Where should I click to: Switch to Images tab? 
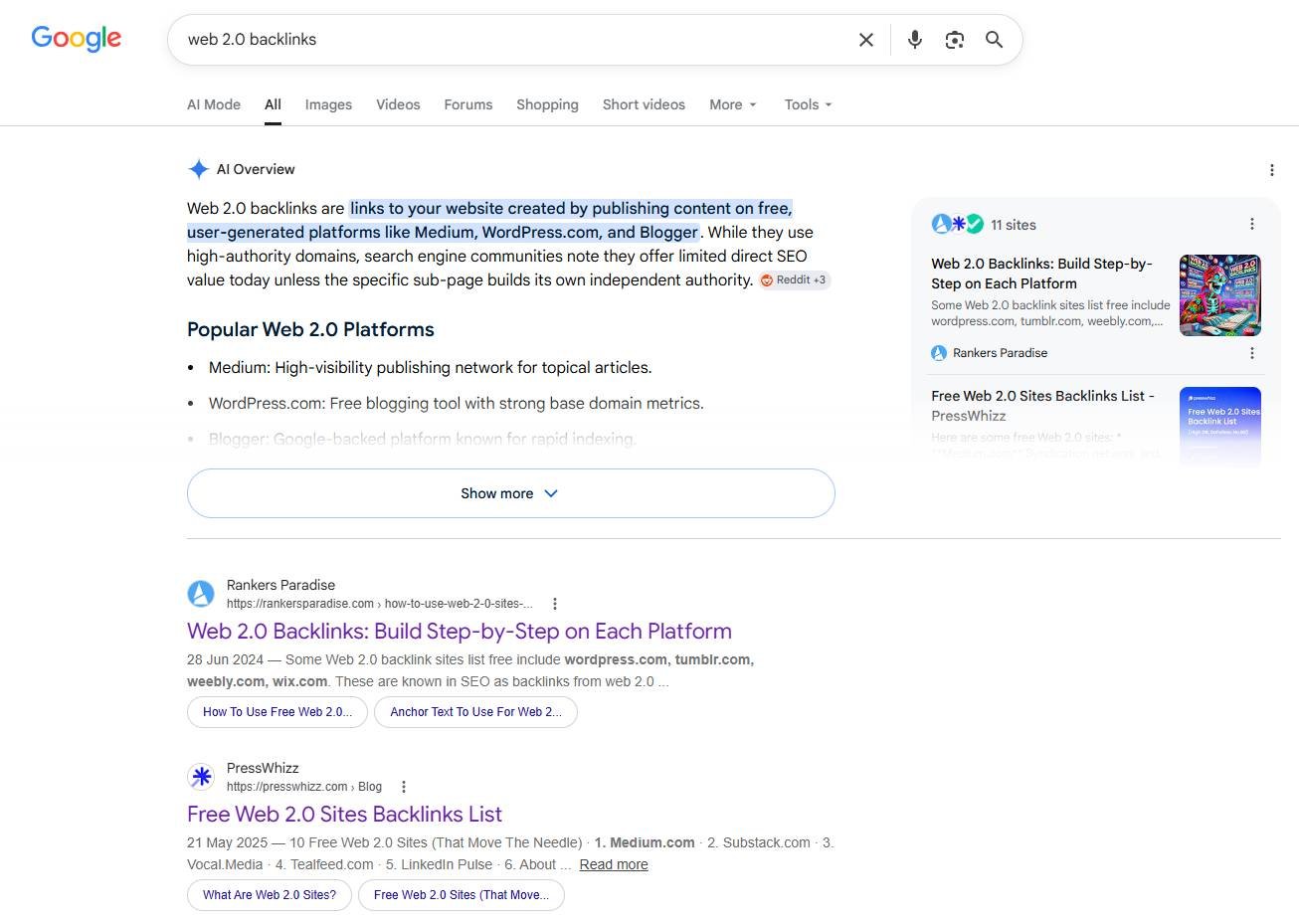coord(328,104)
